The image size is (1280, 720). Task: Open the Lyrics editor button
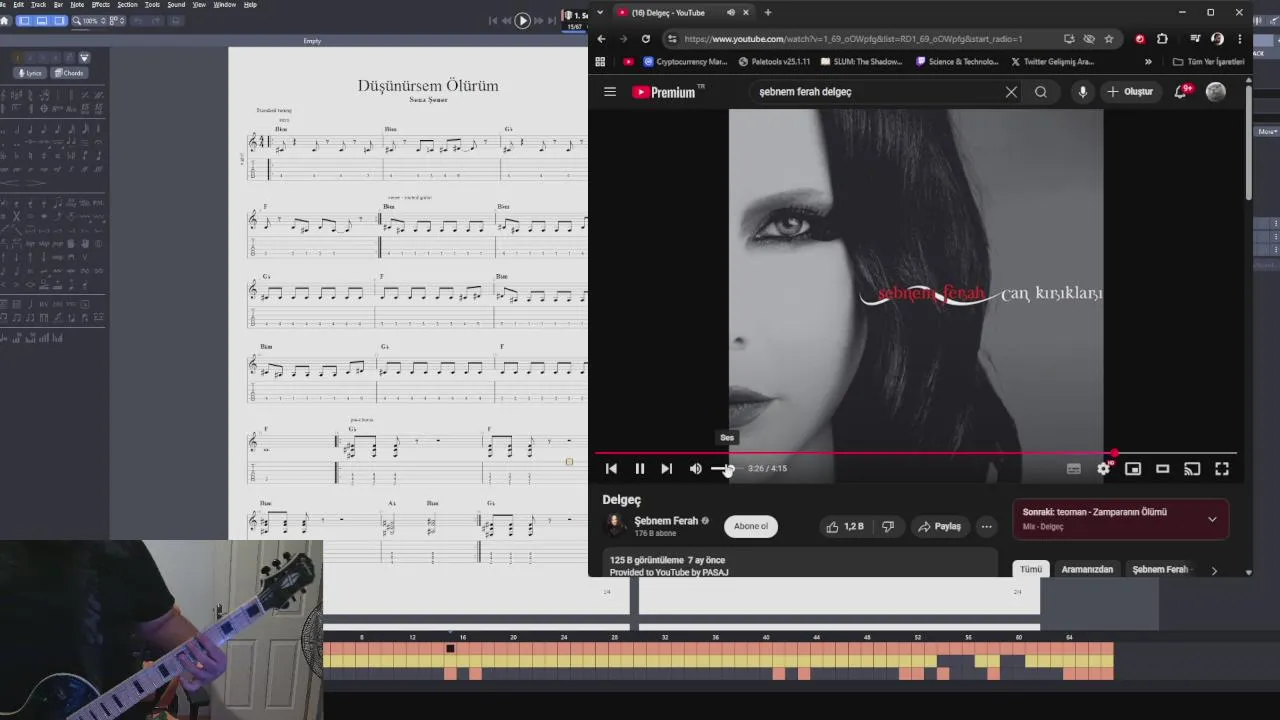[x=30, y=73]
